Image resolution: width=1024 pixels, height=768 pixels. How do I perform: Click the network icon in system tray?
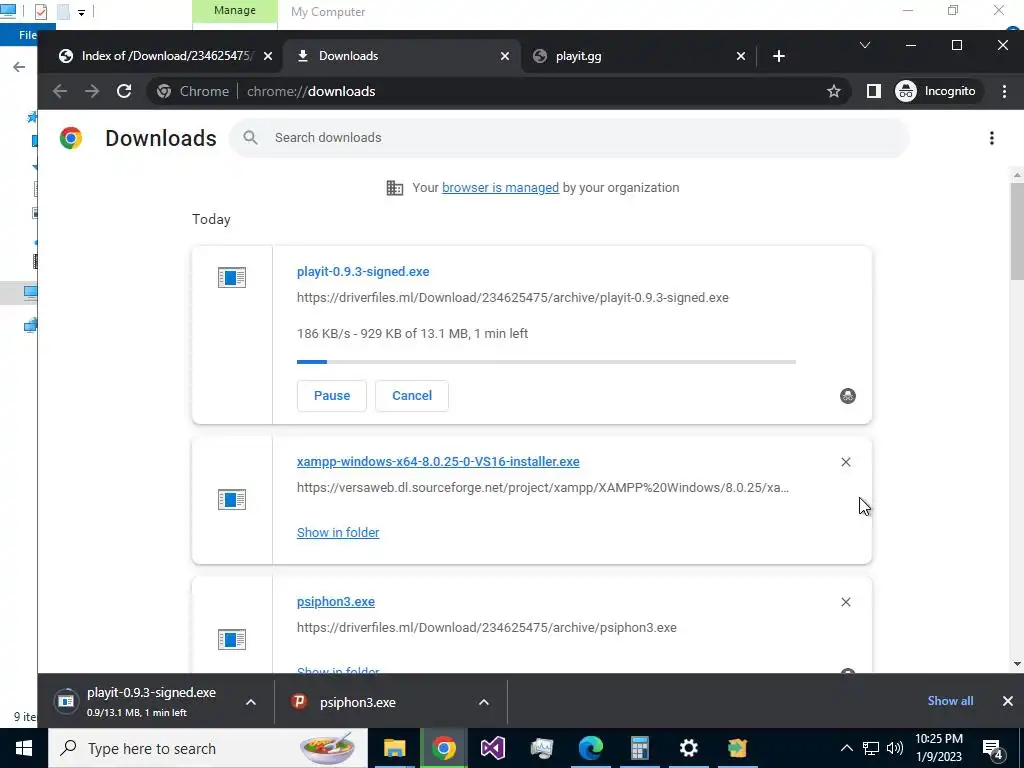click(x=871, y=748)
